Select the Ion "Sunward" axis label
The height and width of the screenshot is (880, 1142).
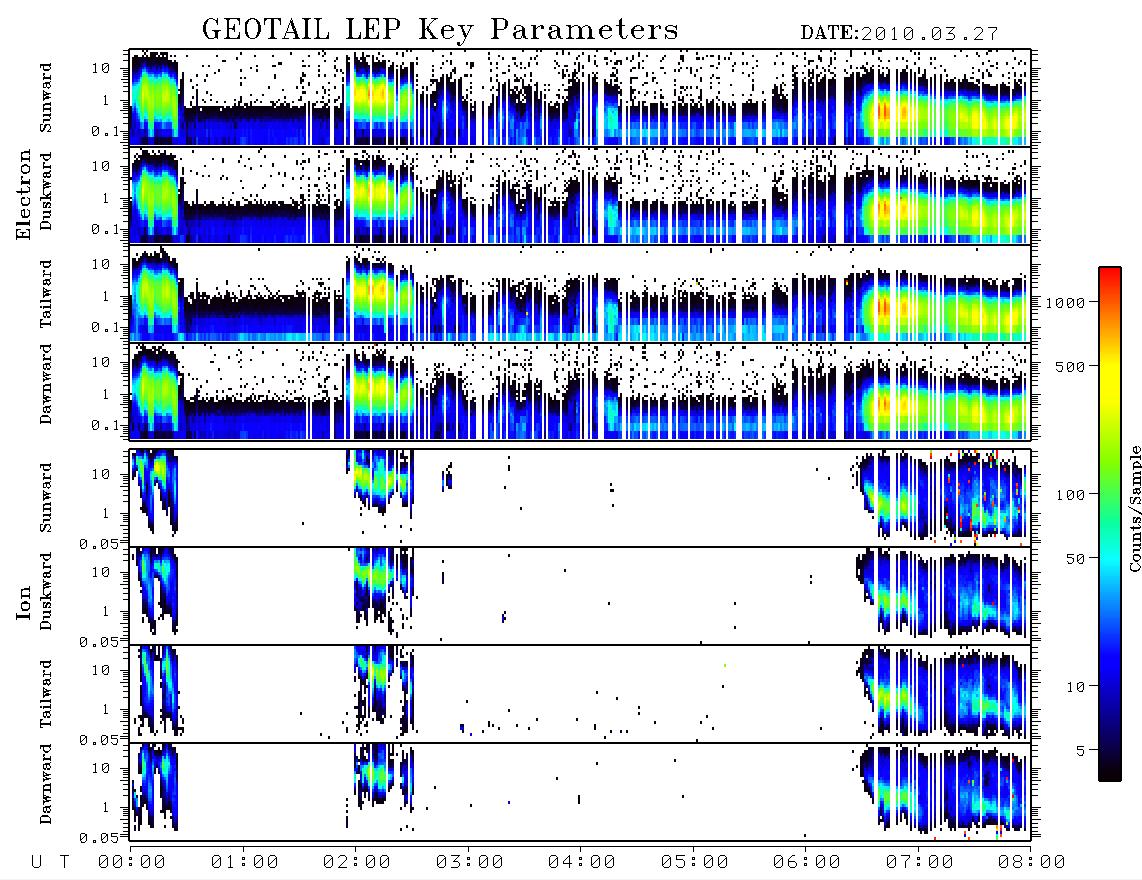tap(46, 498)
